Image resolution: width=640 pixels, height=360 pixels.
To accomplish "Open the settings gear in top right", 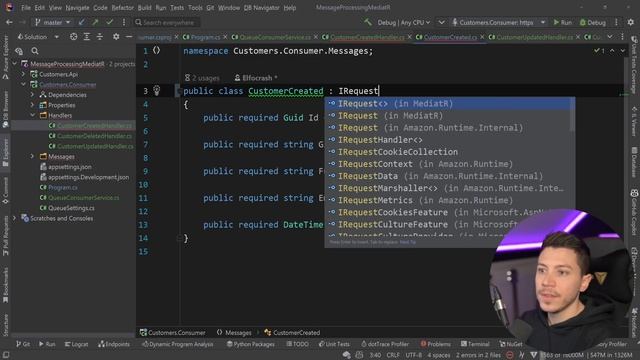I will click(631, 22).
